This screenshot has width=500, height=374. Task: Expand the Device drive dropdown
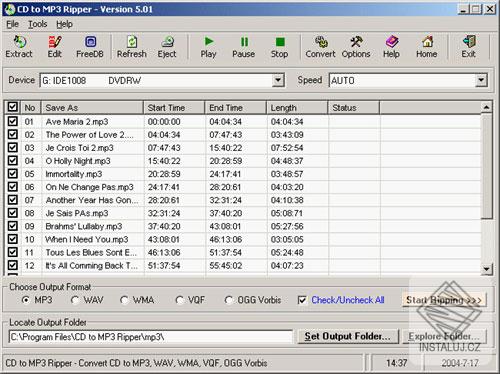(278, 80)
